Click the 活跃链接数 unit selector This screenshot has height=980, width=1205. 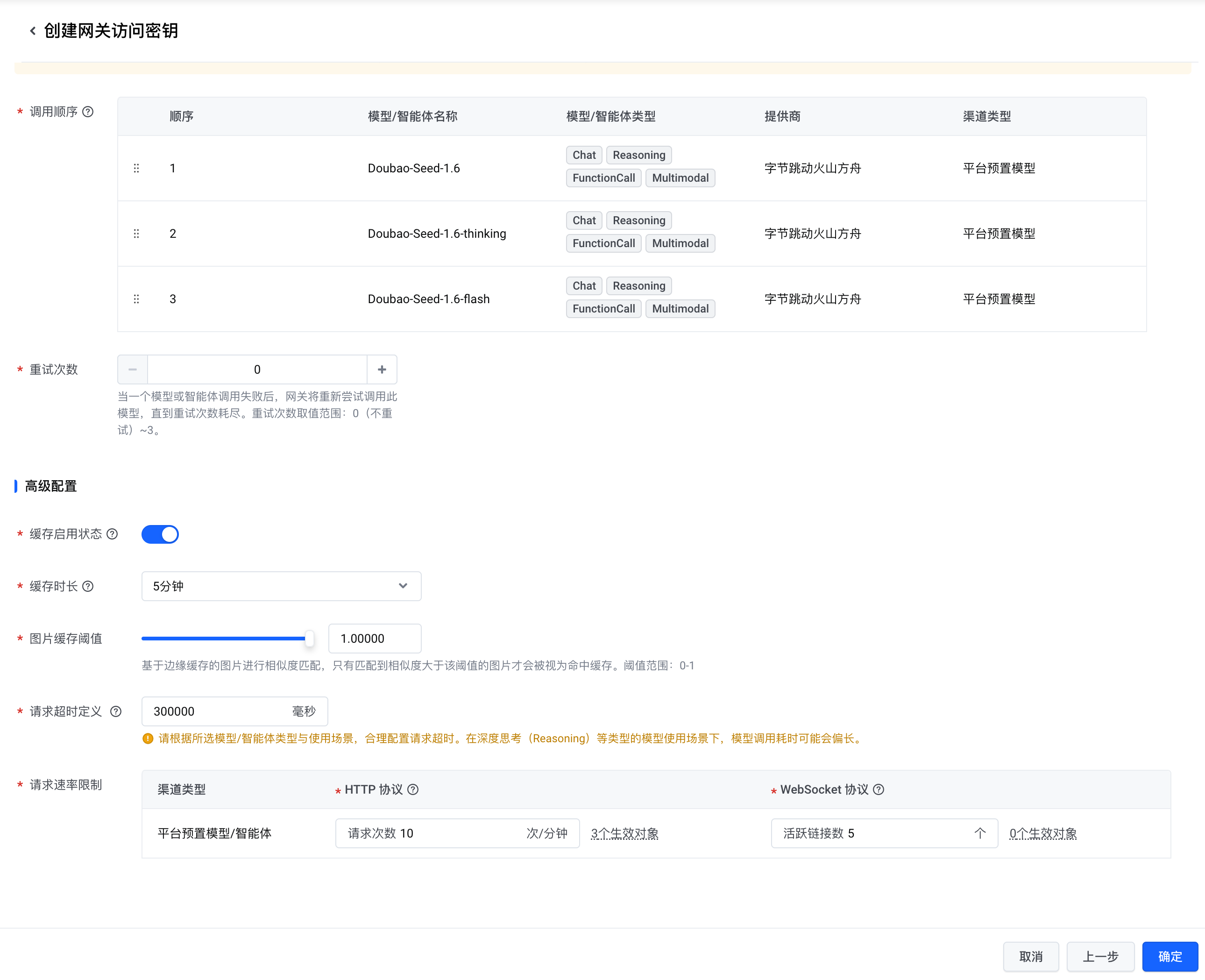tap(980, 834)
